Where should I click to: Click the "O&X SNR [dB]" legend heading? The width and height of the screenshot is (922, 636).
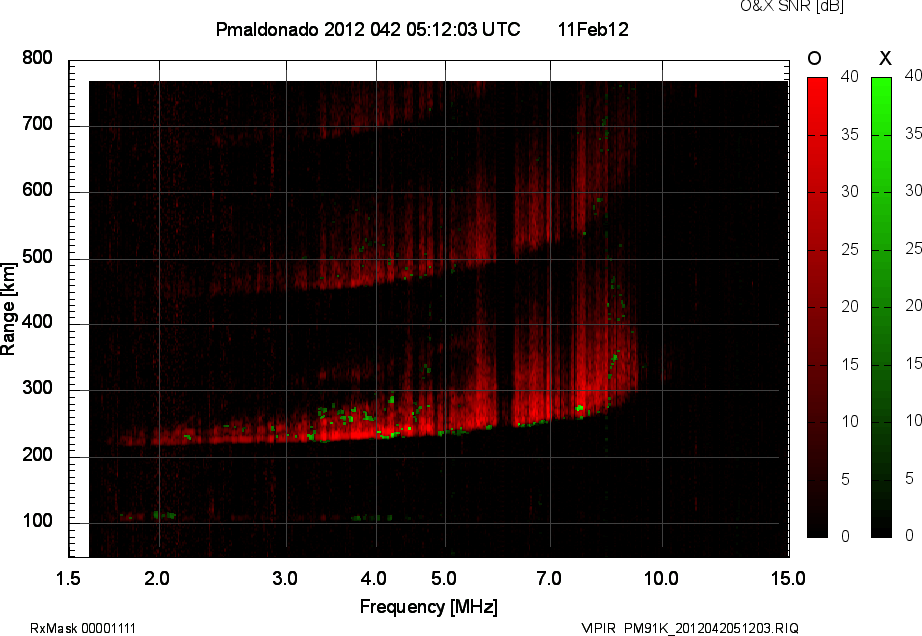(777, 6)
